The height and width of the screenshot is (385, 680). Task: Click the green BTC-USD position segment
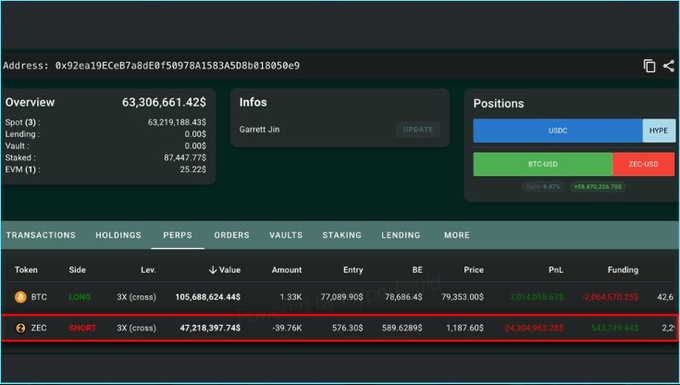[543, 164]
